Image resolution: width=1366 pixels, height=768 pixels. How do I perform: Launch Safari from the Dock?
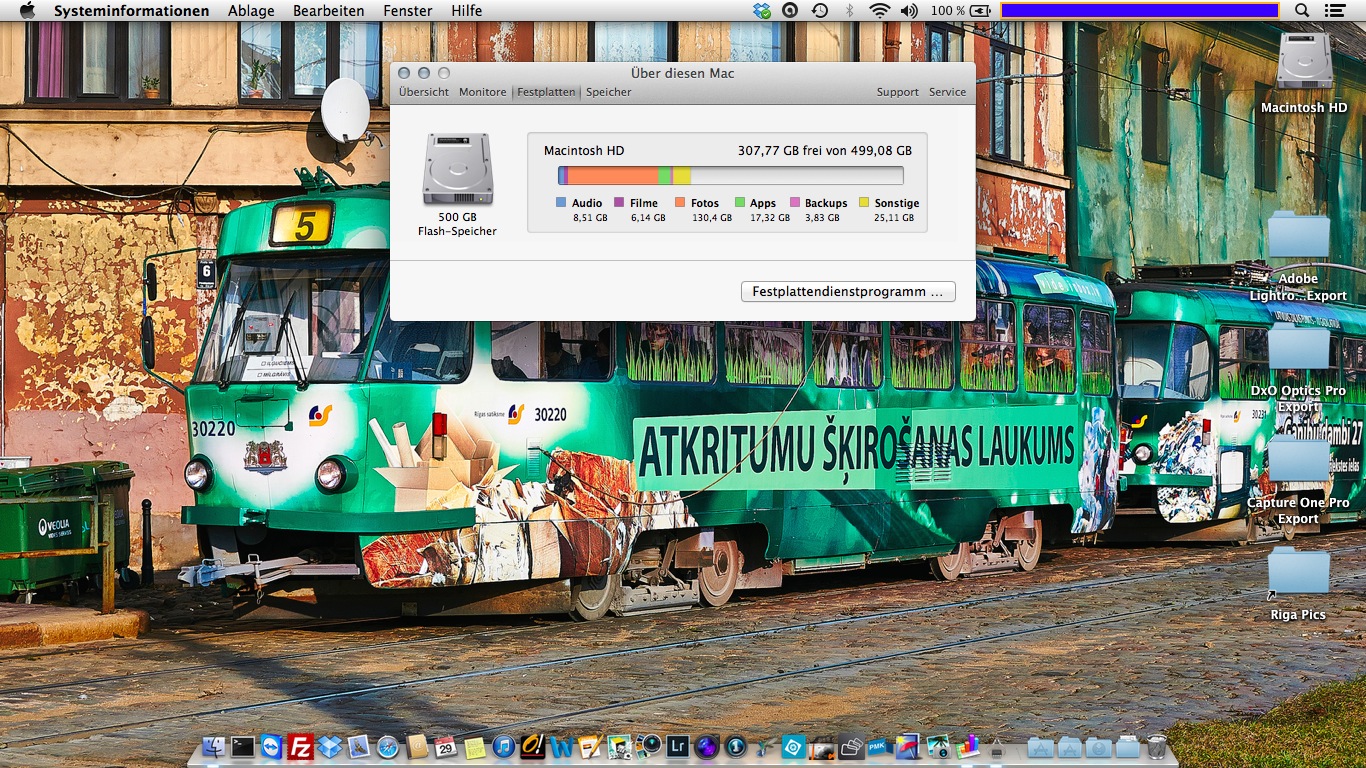click(x=387, y=746)
